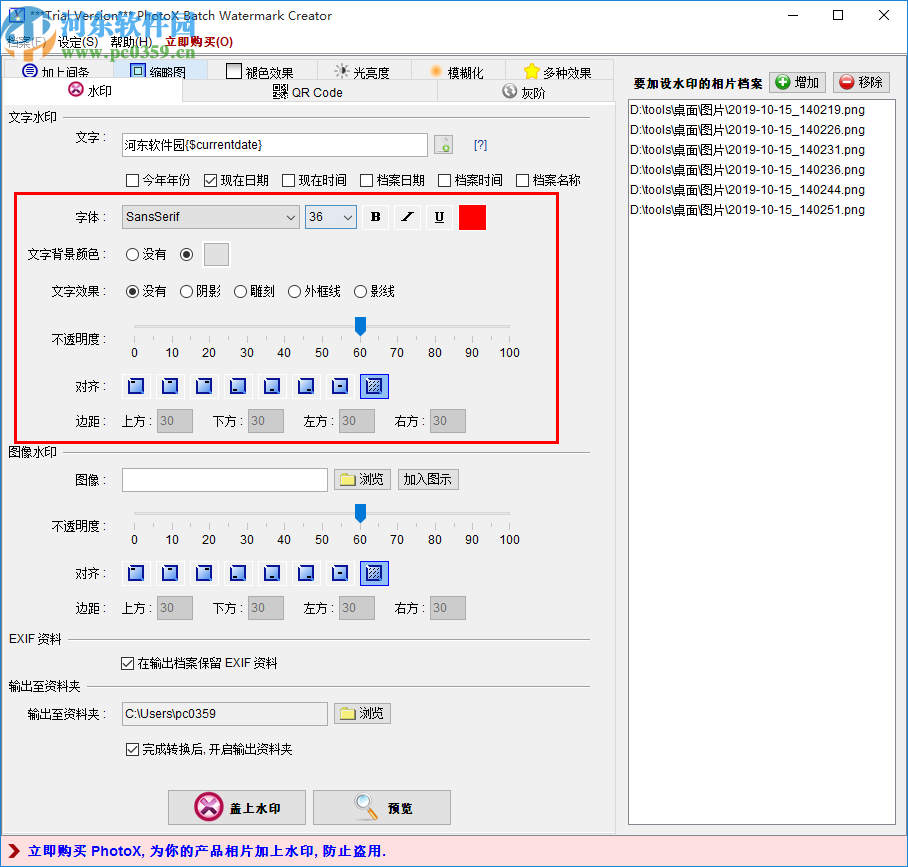Click 移除 to remove selected photo
The width and height of the screenshot is (908, 867).
tap(861, 82)
